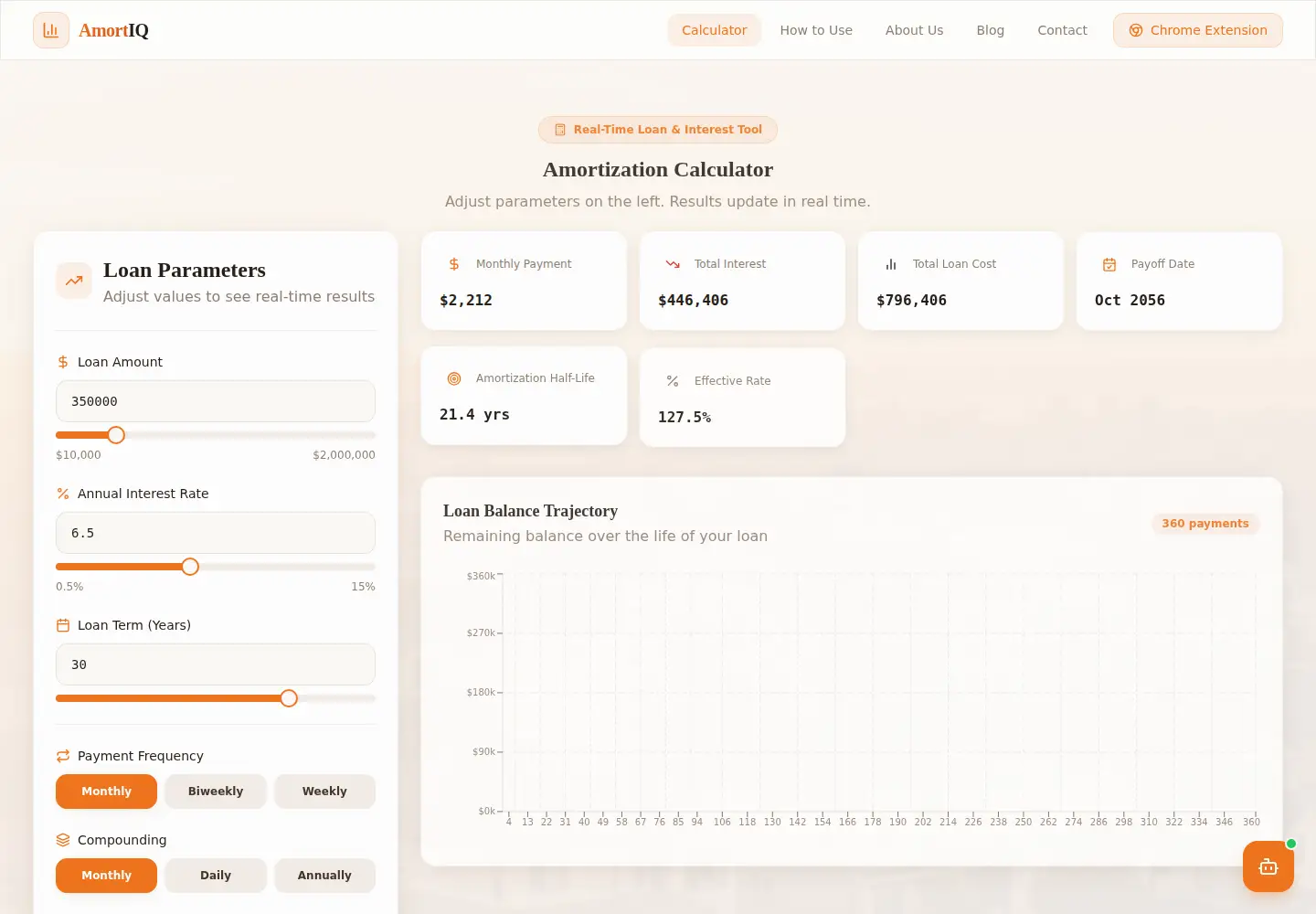The image size is (1316, 914).
Task: Click the Annual Interest Rate slider handle
Action: [190, 567]
